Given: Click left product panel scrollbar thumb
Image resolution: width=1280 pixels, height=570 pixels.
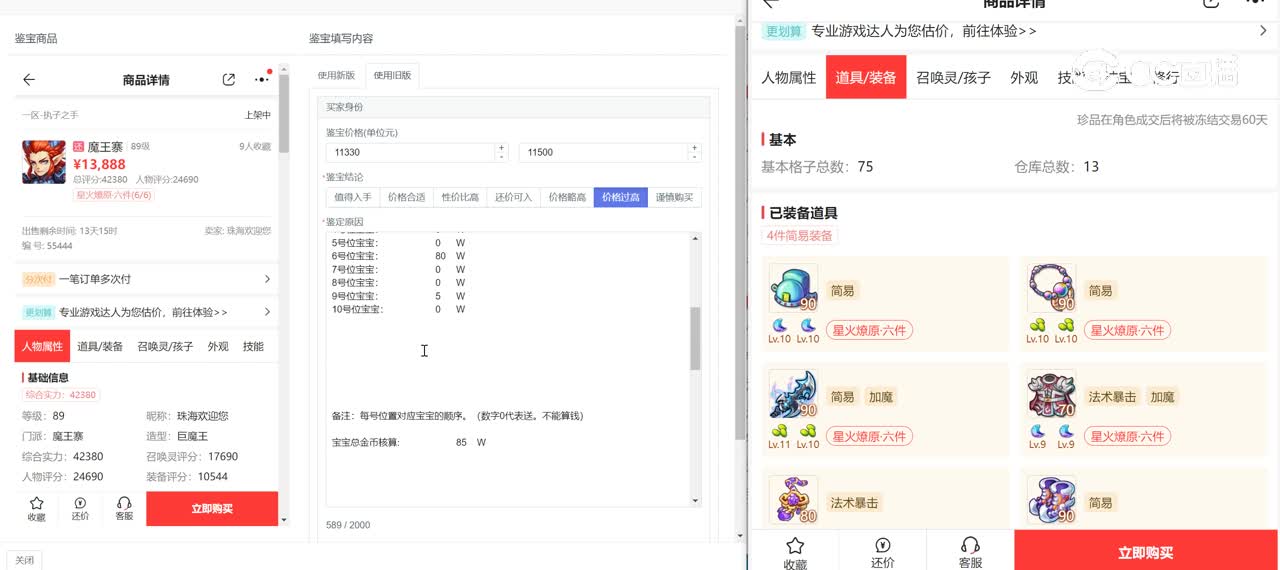Looking at the screenshot, I should [x=284, y=114].
